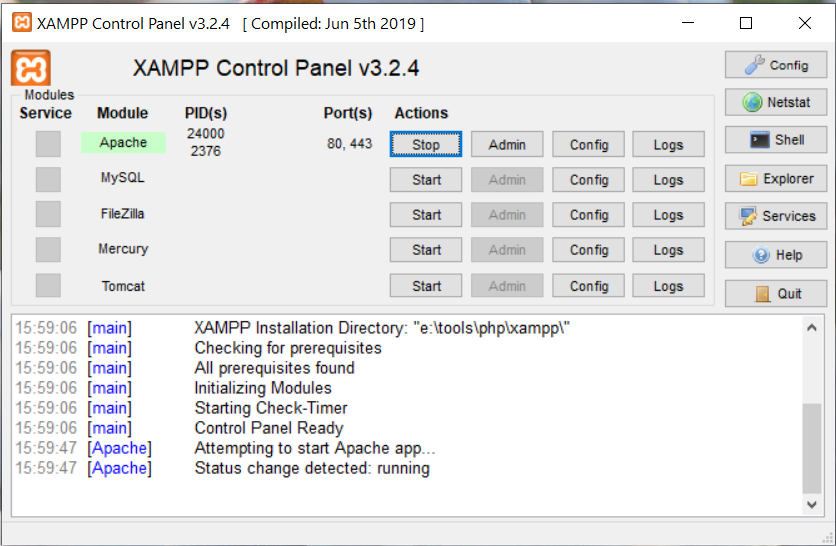
Task: Toggle the Tomcat service install checkbox
Action: coord(48,285)
